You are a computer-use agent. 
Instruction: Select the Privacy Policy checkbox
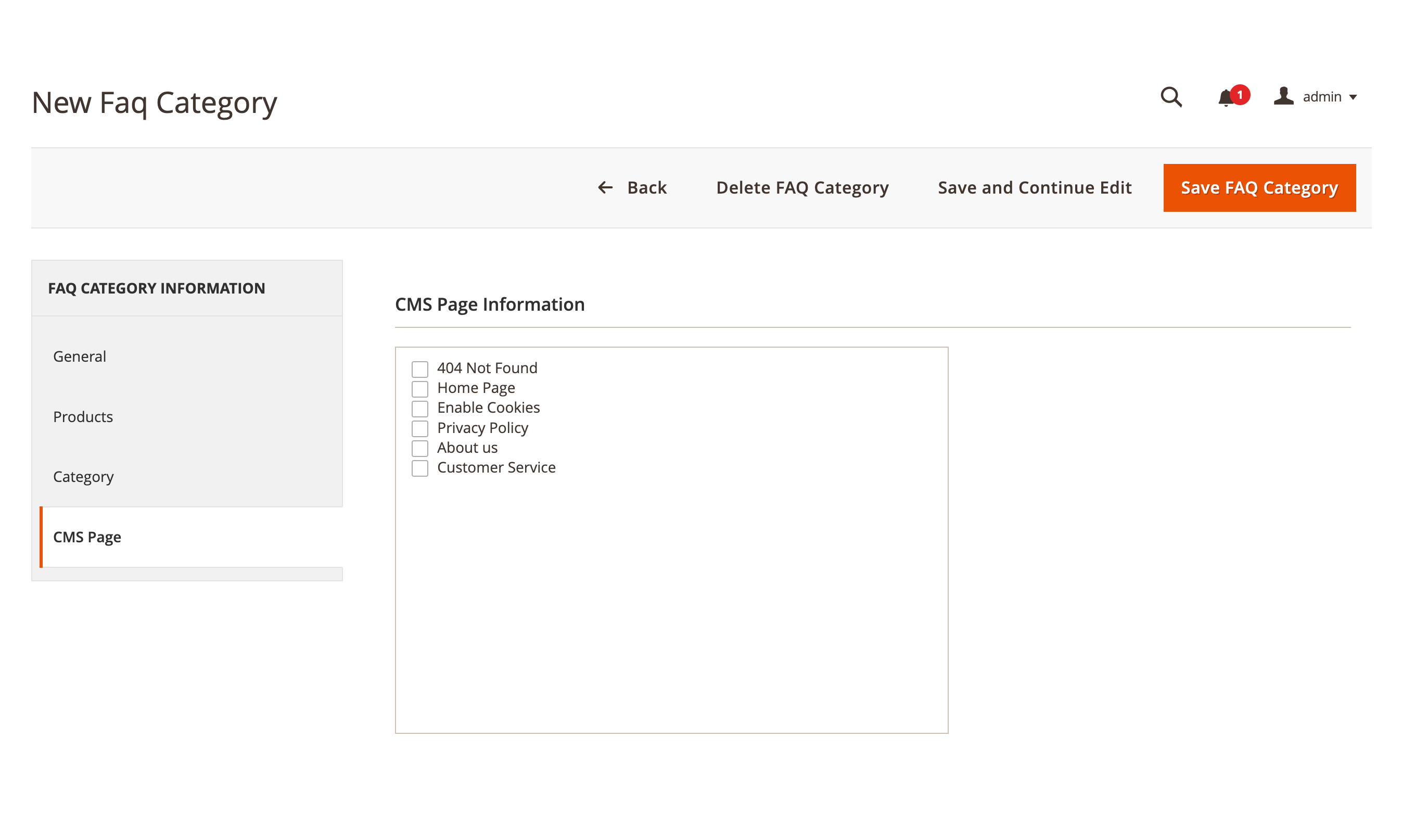[x=420, y=428]
